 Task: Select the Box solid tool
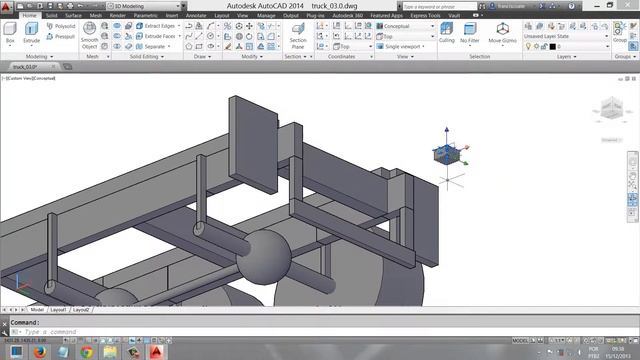tap(10, 32)
